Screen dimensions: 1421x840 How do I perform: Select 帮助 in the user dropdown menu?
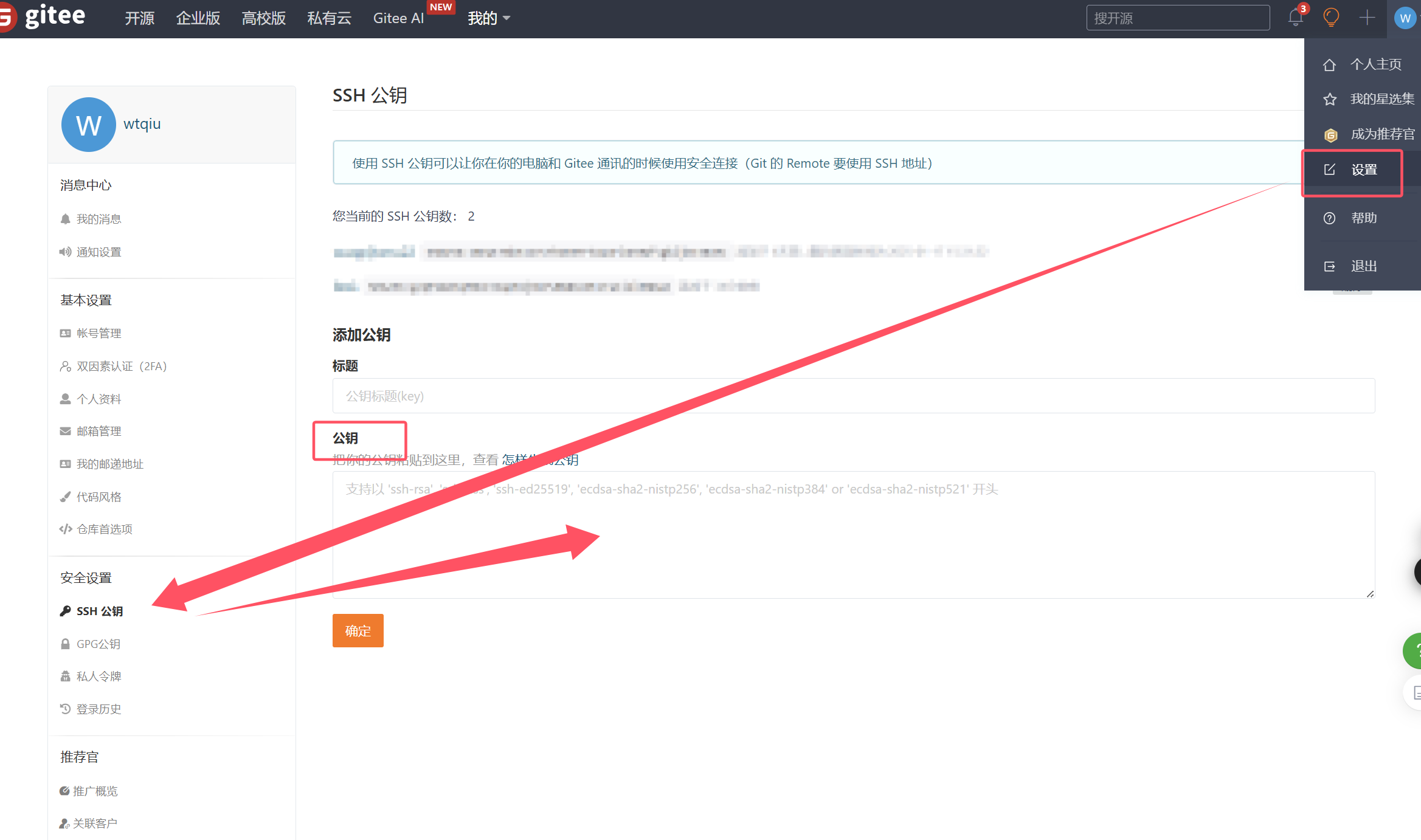(1363, 218)
